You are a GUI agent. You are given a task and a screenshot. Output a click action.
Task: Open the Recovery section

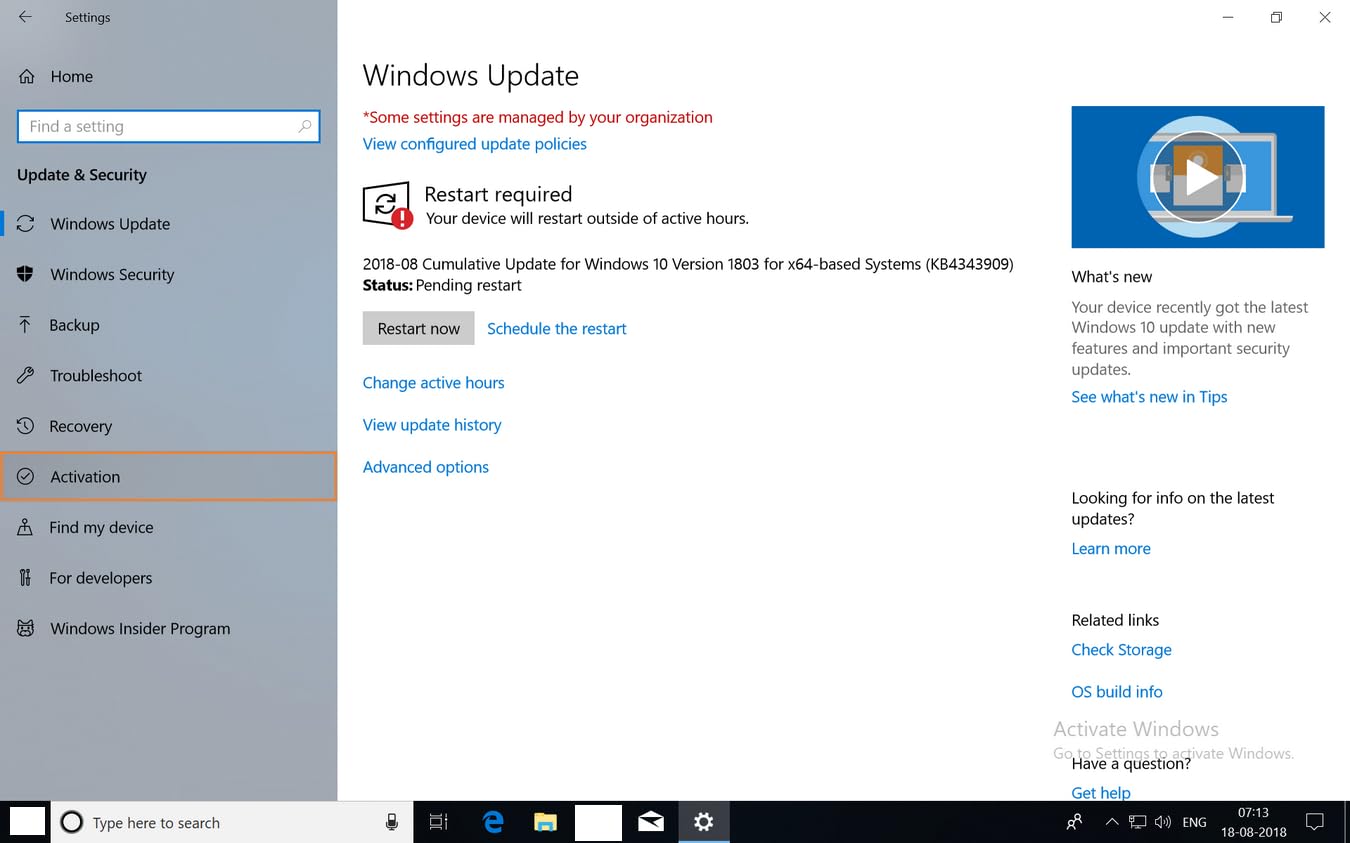pyautogui.click(x=80, y=426)
